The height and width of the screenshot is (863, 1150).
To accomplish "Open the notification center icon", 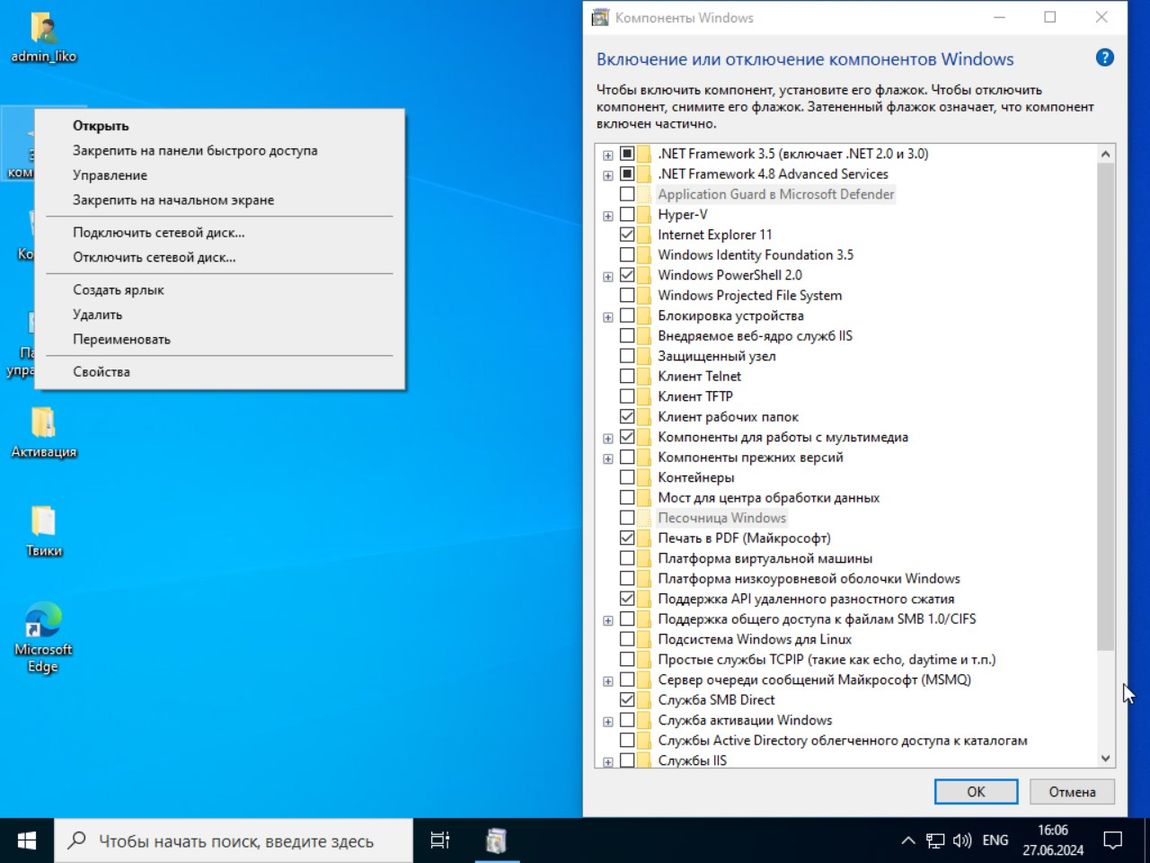I will 1113,840.
